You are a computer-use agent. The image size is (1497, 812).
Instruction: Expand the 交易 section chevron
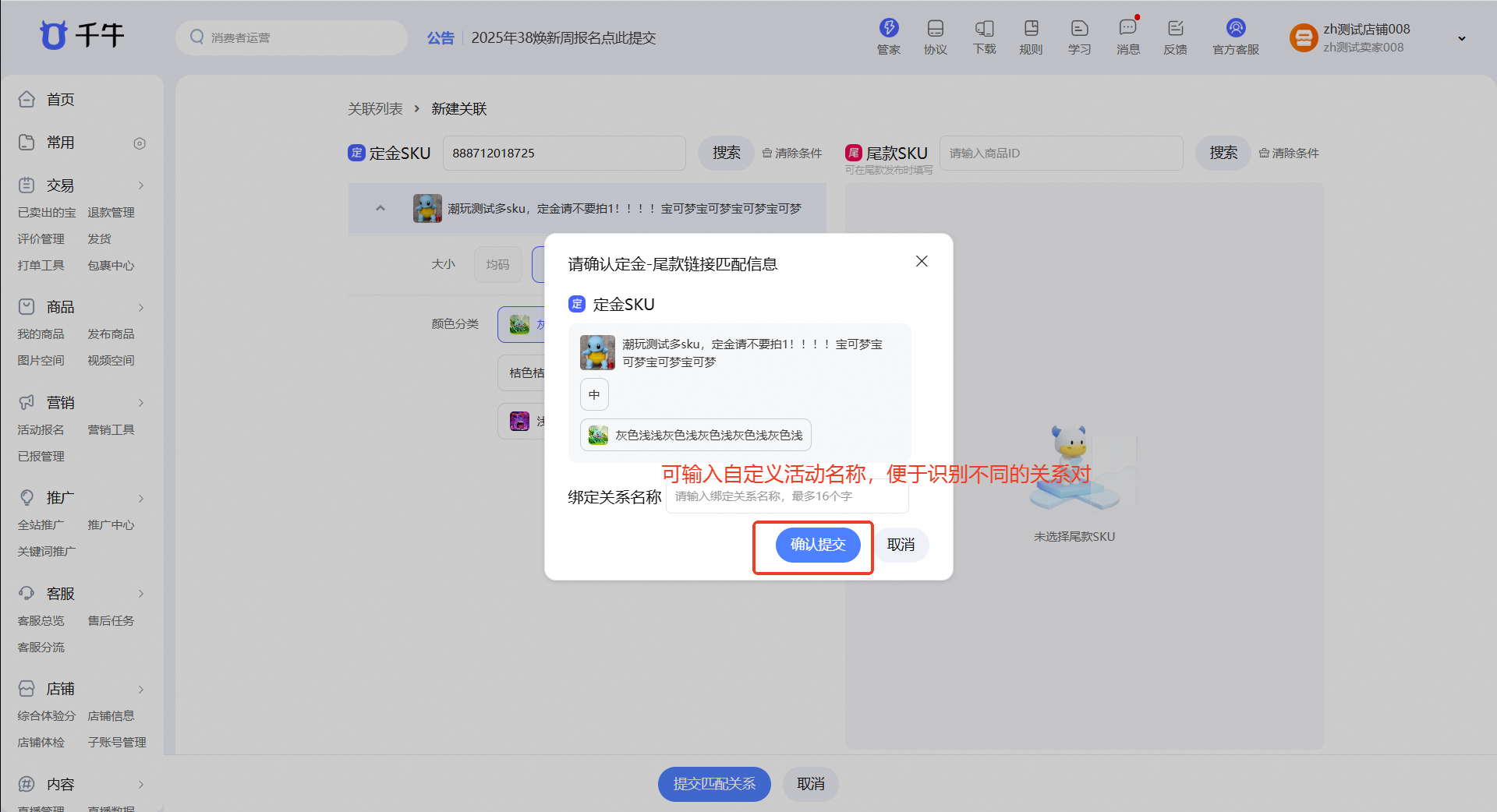tap(141, 185)
